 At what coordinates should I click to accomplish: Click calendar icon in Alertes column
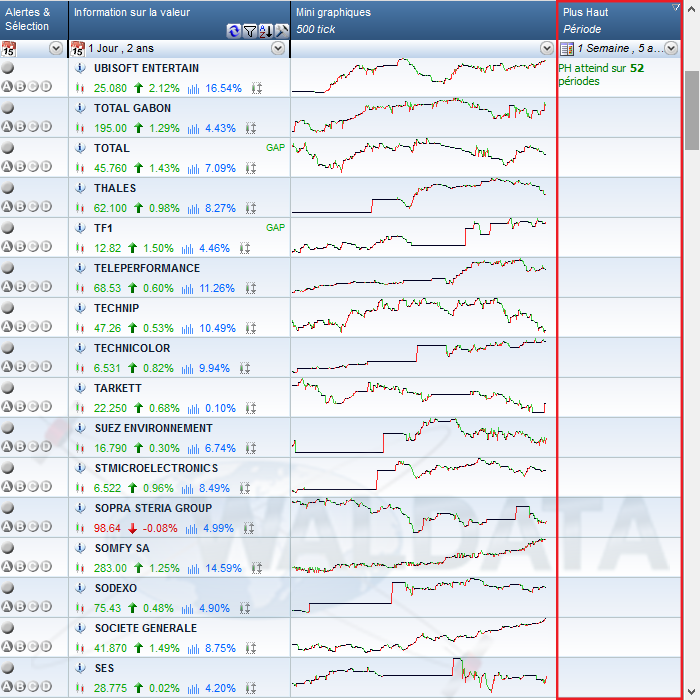(x=8, y=48)
